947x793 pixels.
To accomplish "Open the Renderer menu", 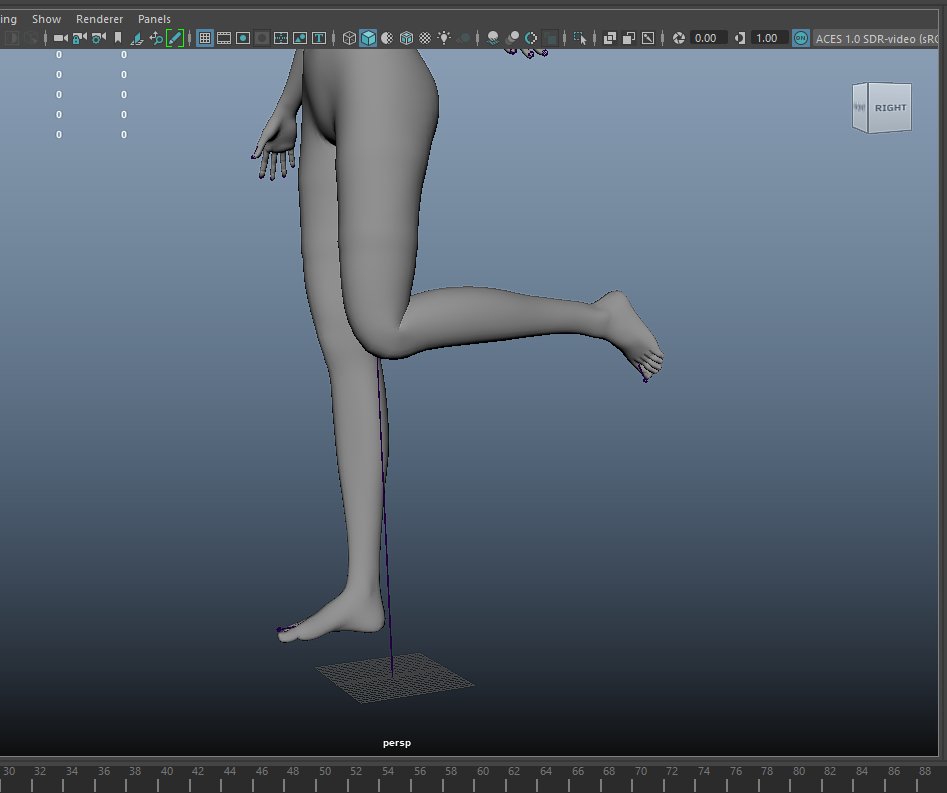I will pos(99,18).
